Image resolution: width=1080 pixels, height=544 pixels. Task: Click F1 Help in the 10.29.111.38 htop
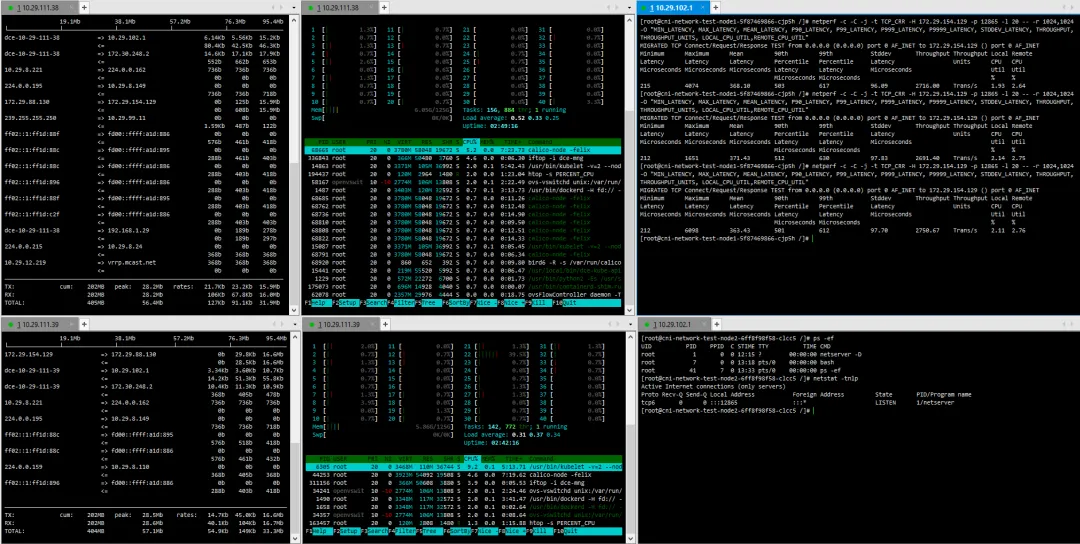pyautogui.click(x=318, y=302)
